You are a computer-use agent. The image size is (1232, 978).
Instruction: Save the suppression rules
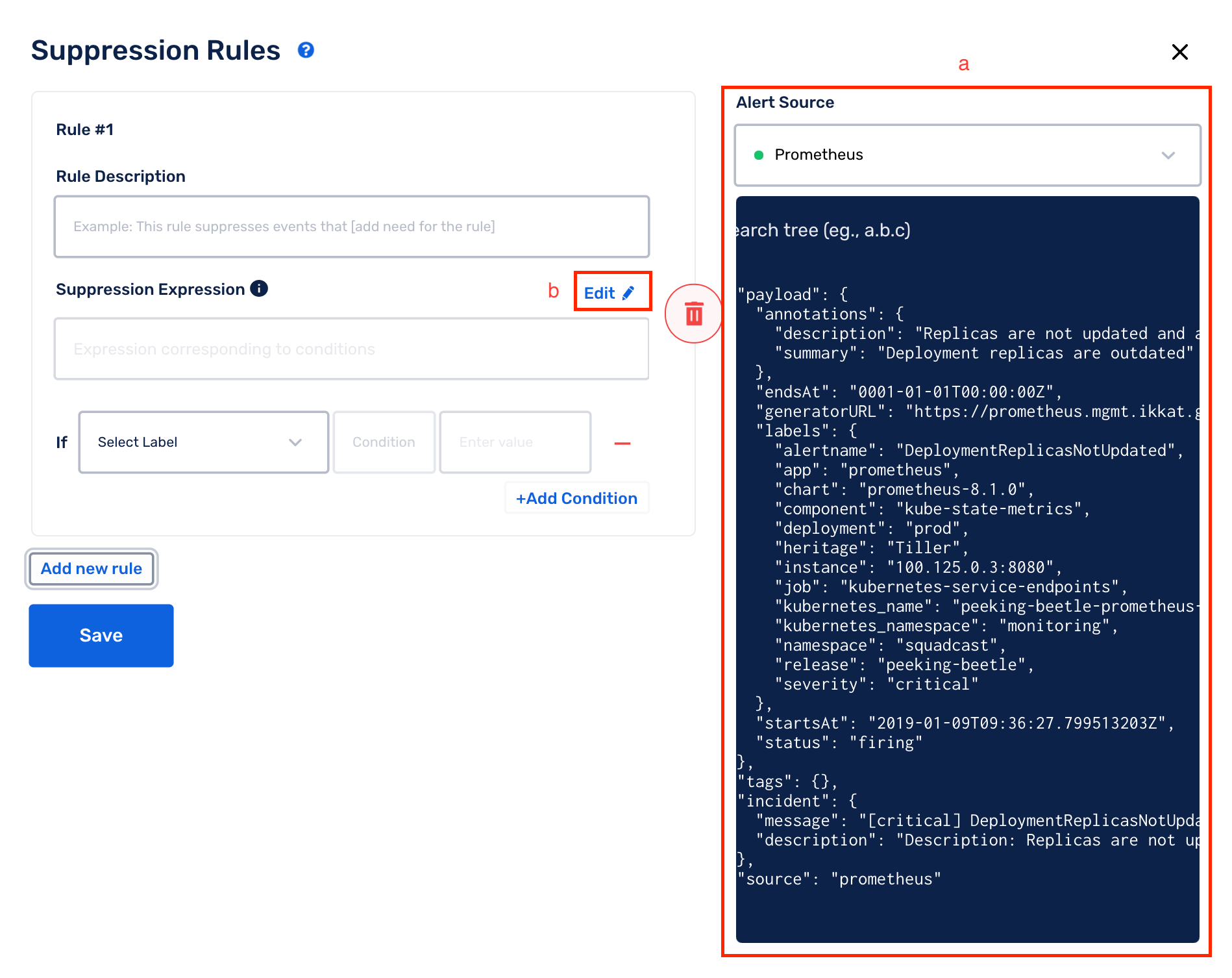tap(101, 635)
